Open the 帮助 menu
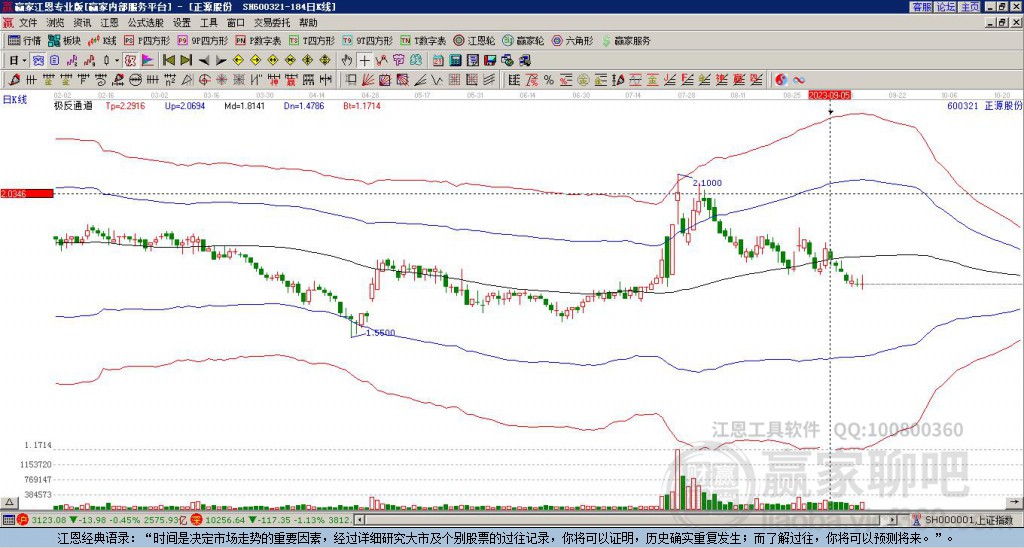Viewport: 1024px width, 548px height. [x=308, y=23]
